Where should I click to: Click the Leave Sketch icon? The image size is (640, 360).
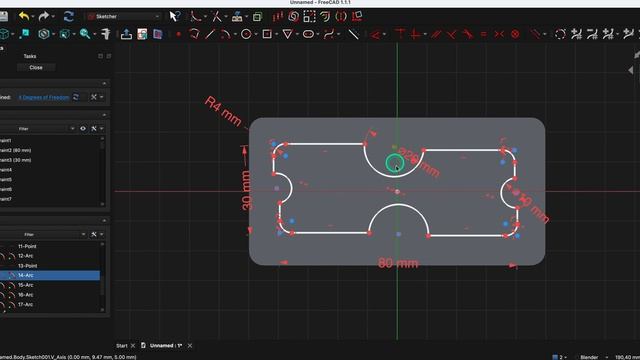[126, 34]
